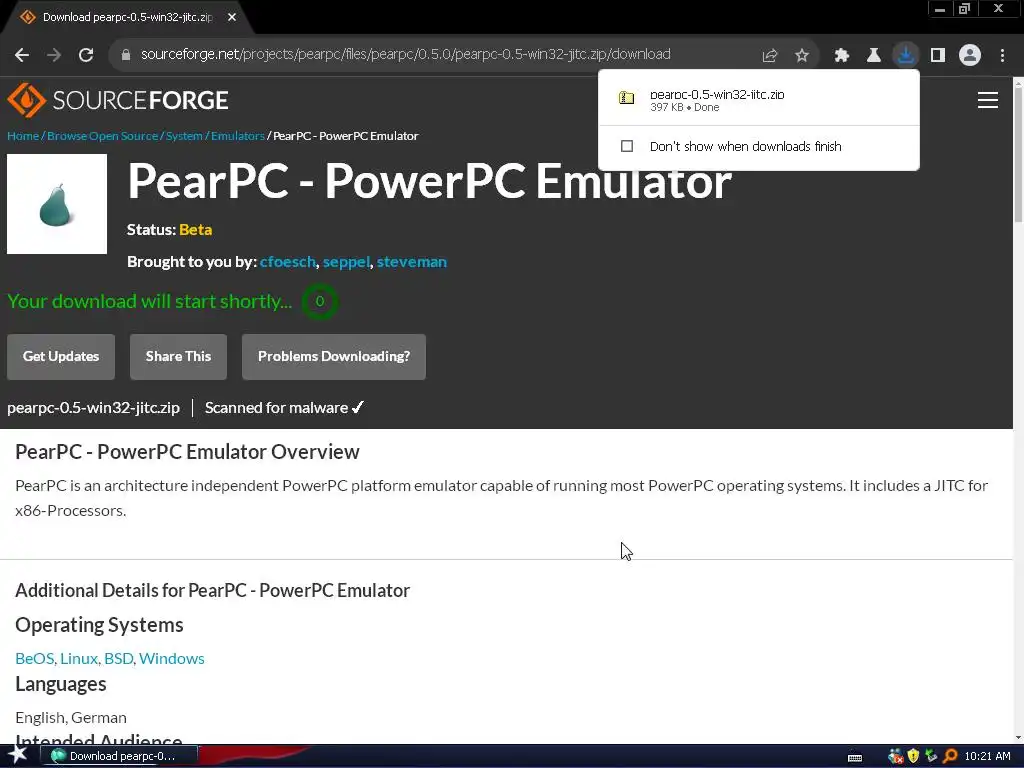Select Download pearpc taskbar window button

click(119, 756)
